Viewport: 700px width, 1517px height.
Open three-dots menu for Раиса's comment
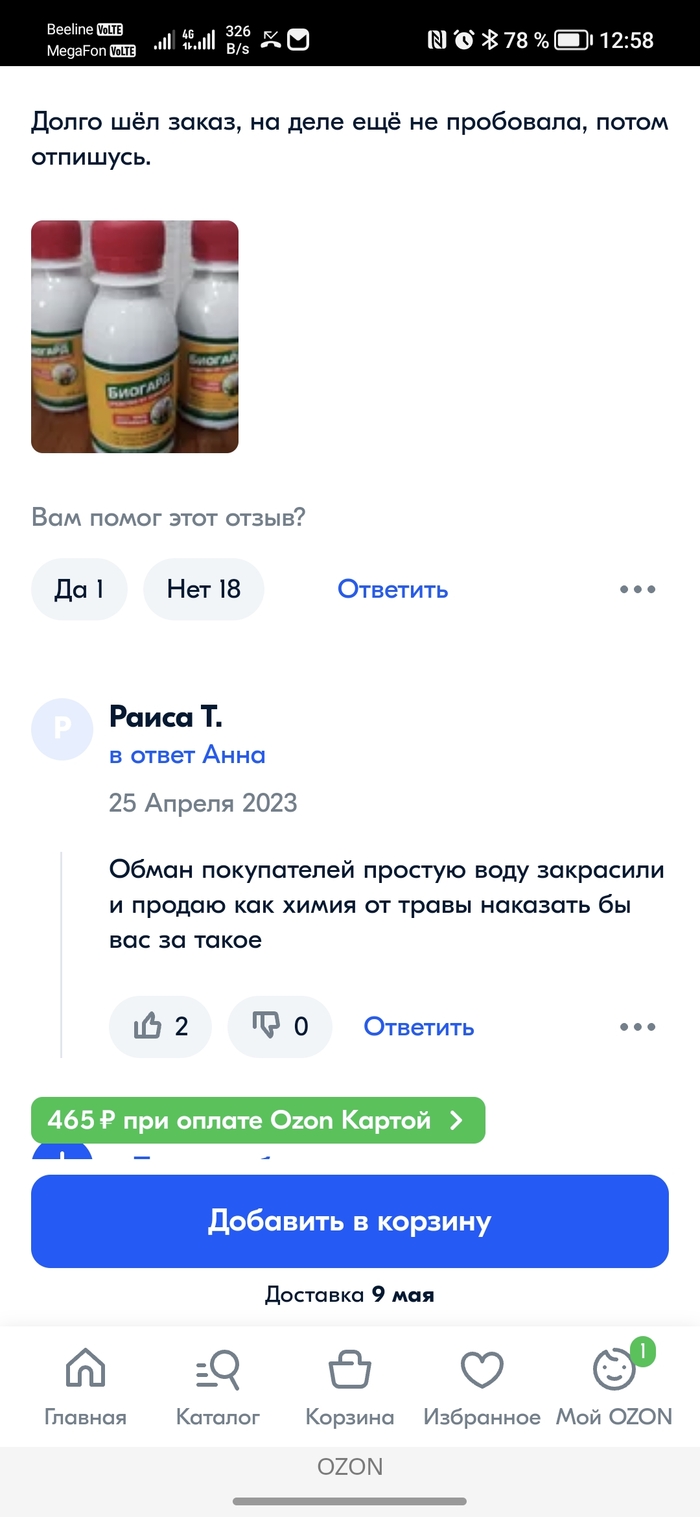[x=637, y=1026]
